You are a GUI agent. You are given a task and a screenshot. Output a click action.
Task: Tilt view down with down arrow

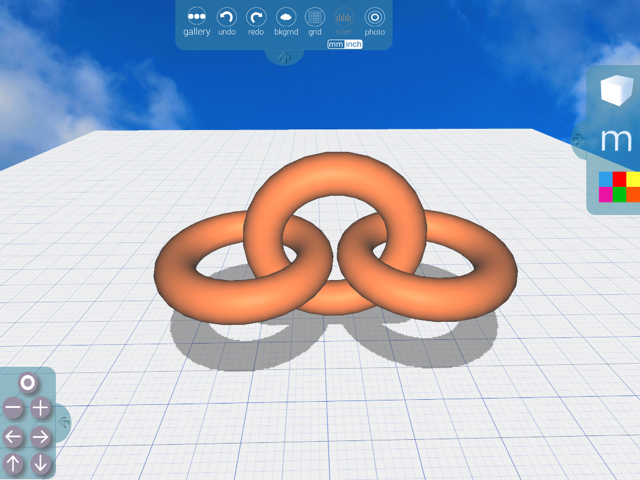tap(40, 464)
